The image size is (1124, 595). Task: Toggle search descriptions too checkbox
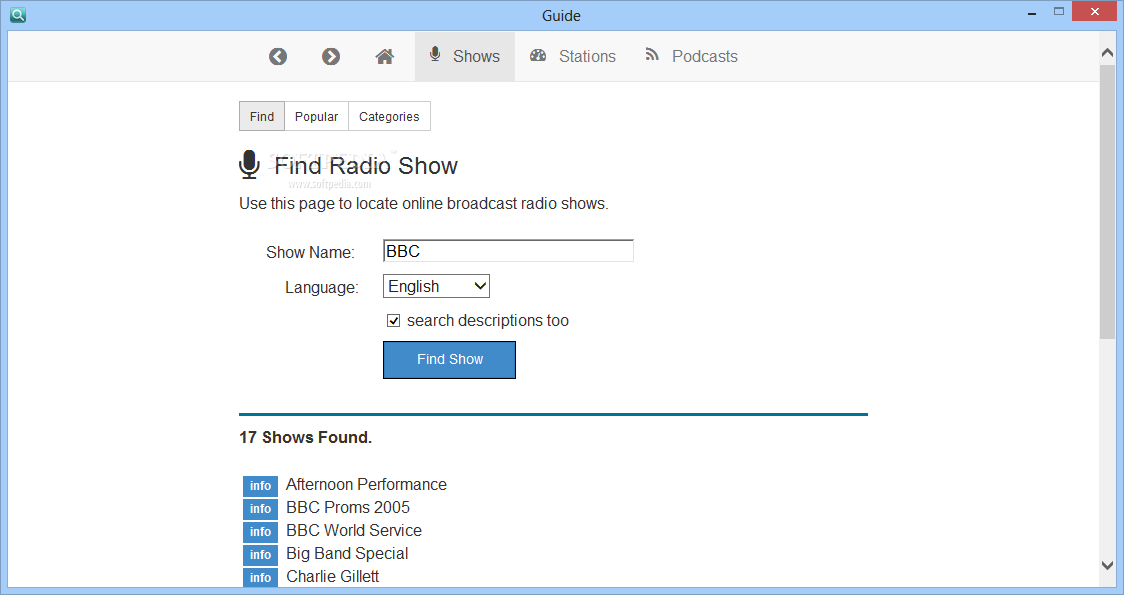tap(394, 320)
